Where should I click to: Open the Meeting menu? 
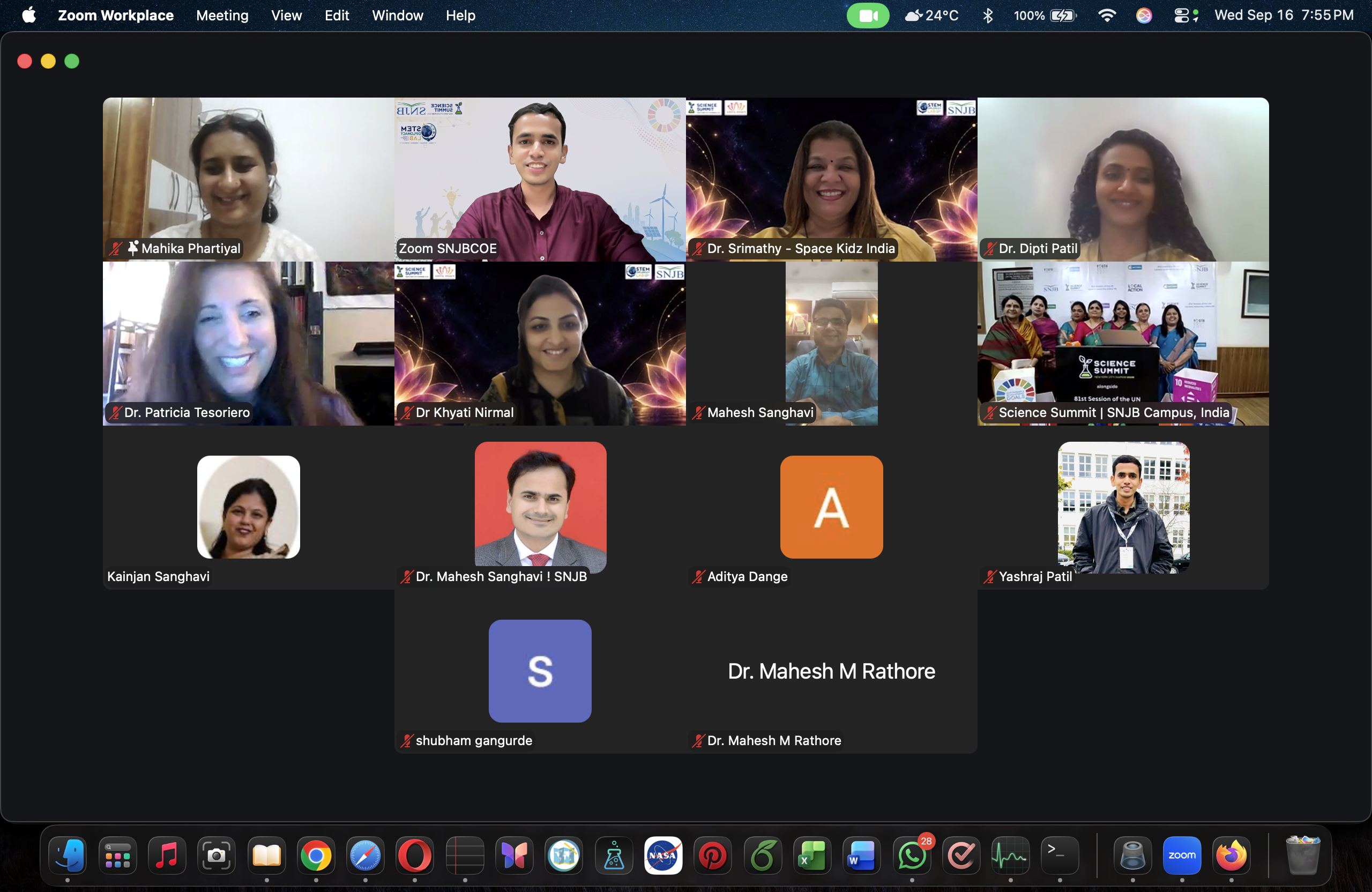click(x=222, y=16)
